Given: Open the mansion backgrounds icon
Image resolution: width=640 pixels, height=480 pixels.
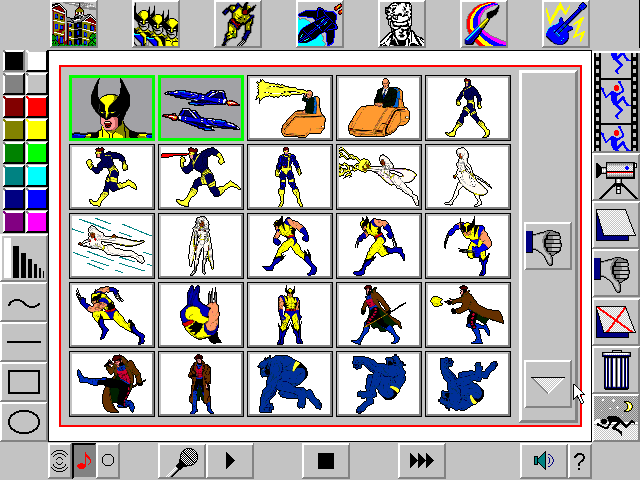Looking at the screenshot, I should [74, 24].
